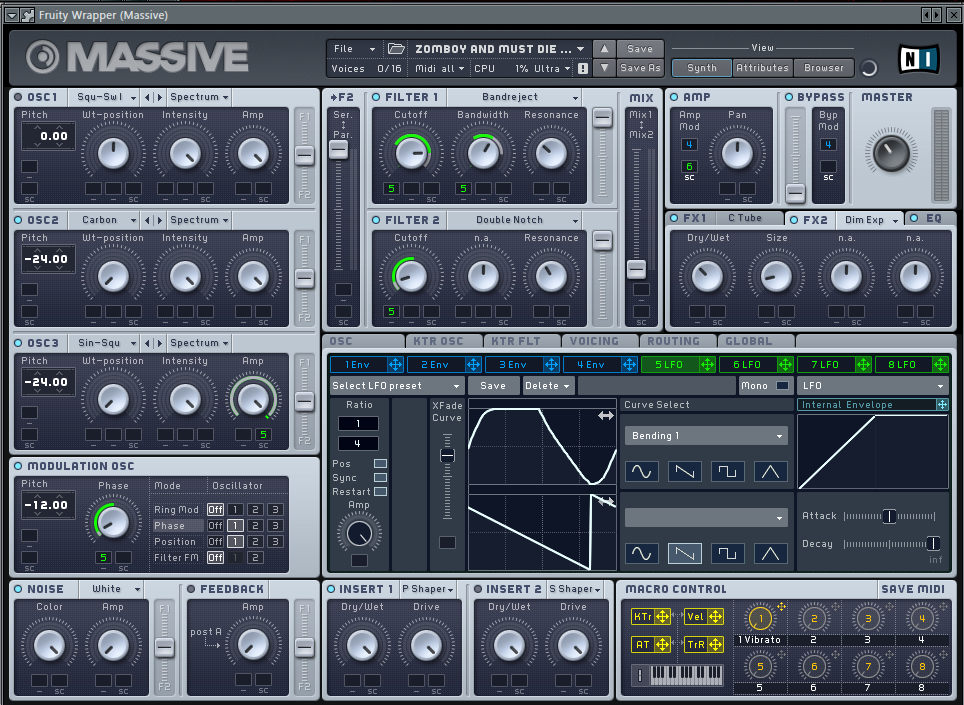Toggle the LFO Mono switch
964x705 pixels.
(x=782, y=385)
